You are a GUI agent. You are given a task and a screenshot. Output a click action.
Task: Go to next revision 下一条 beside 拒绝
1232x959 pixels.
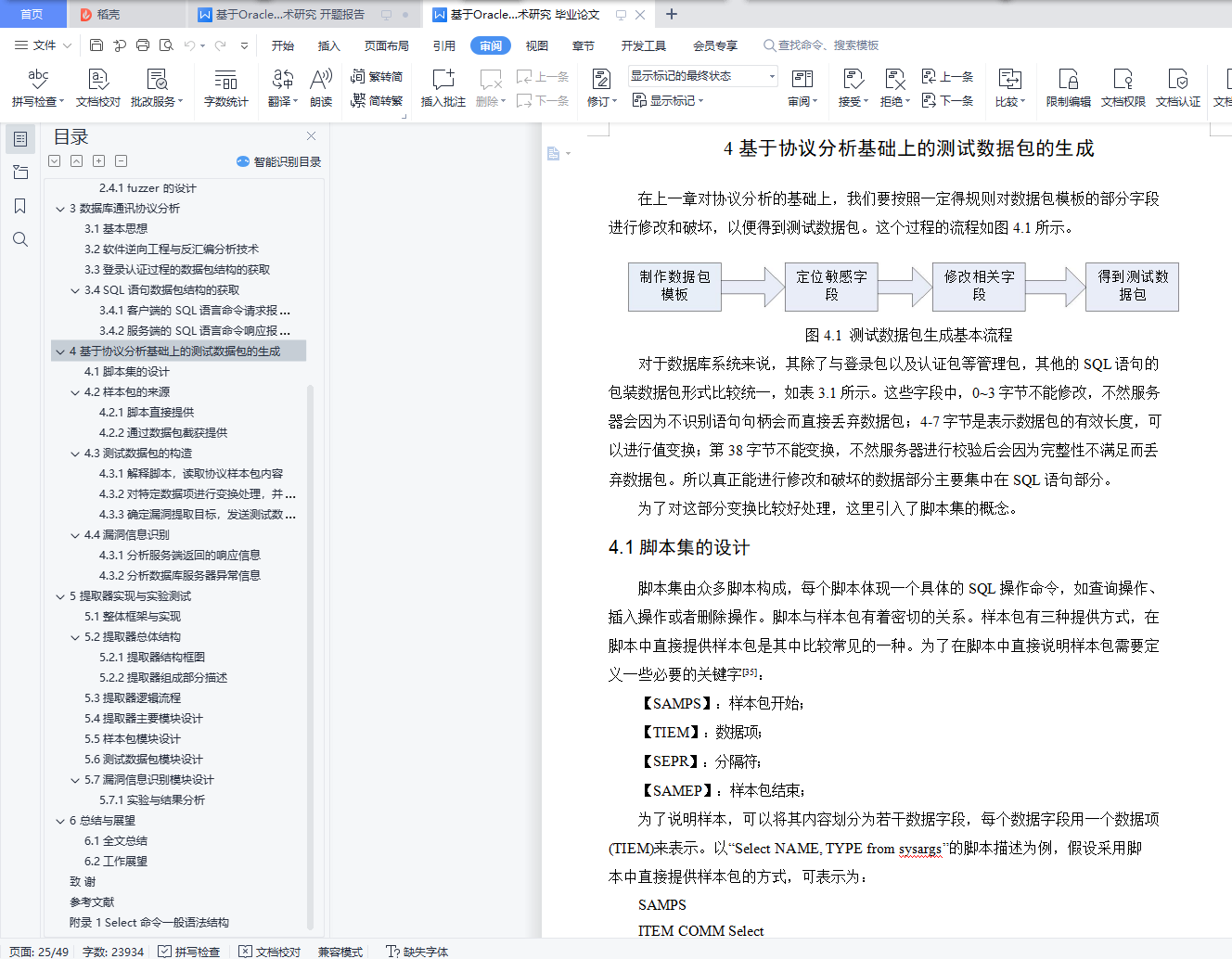(947, 100)
